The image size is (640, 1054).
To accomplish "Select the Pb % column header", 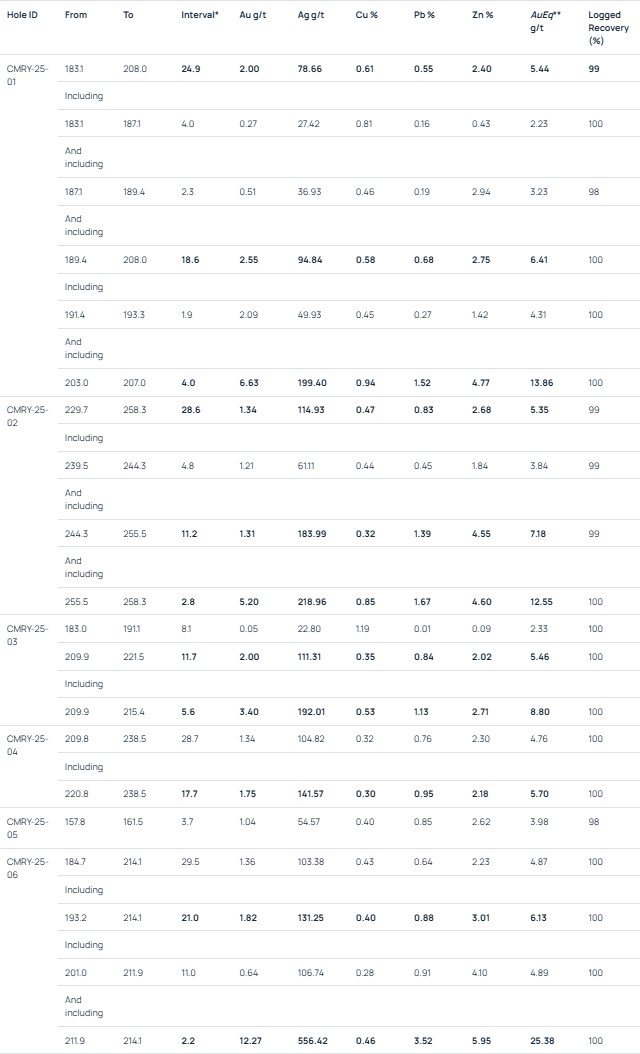I will click(424, 15).
